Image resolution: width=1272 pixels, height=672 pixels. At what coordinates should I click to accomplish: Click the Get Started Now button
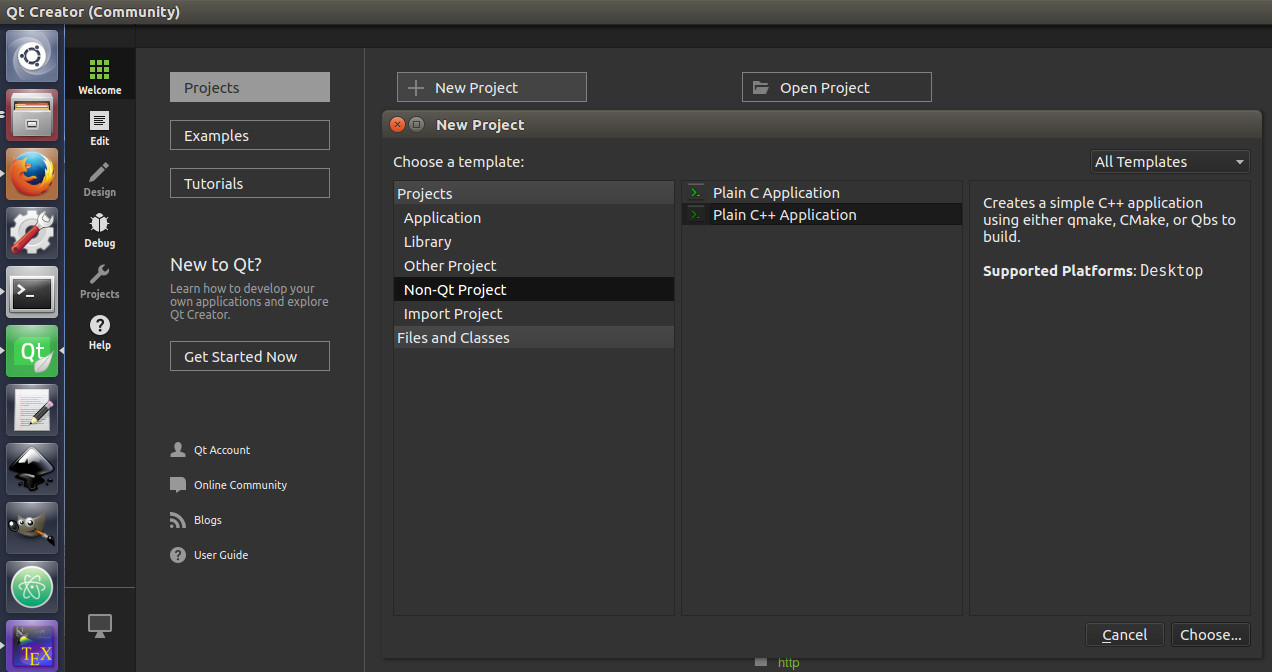249,356
